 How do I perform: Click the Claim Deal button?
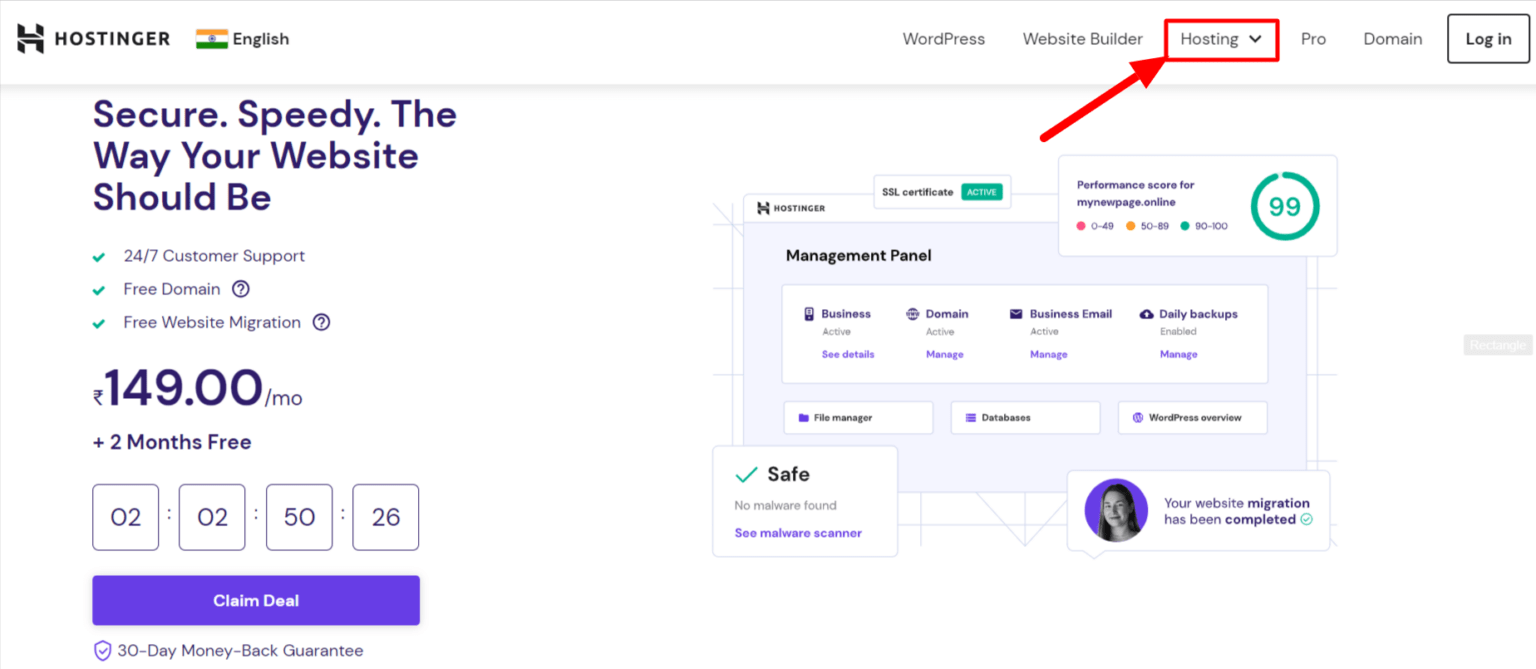(255, 600)
